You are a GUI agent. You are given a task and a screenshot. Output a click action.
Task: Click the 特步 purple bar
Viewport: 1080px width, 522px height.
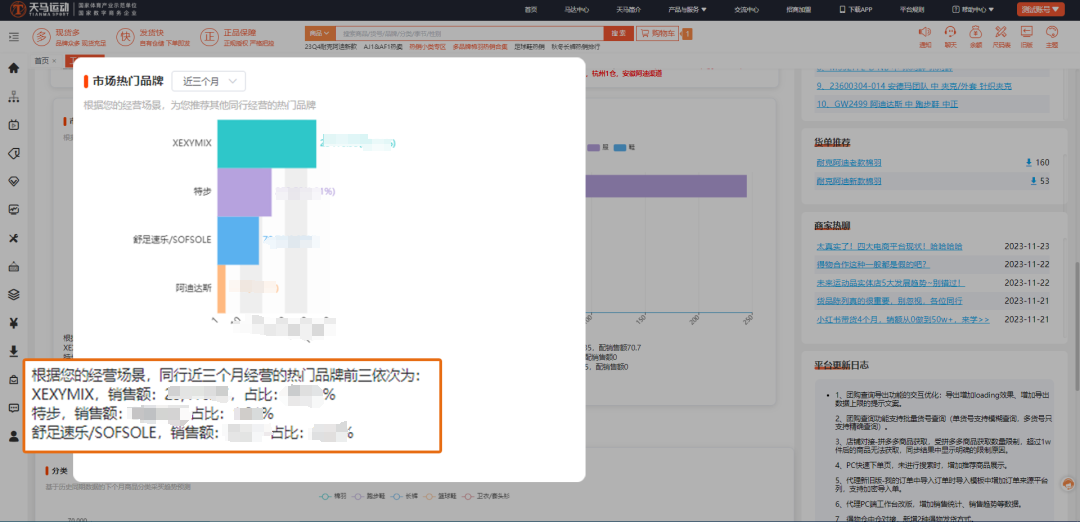245,192
